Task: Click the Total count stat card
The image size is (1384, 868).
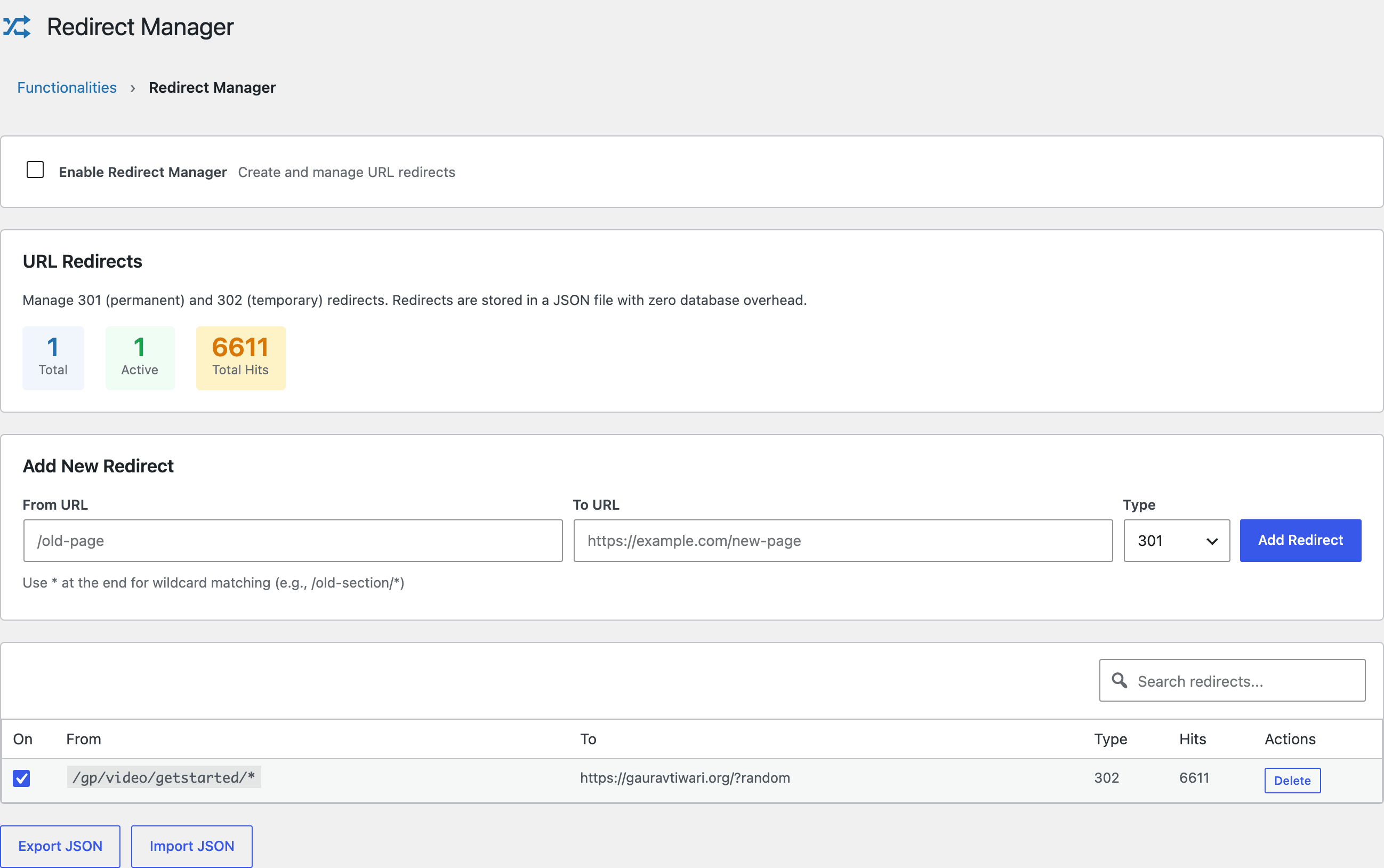Action: [53, 358]
